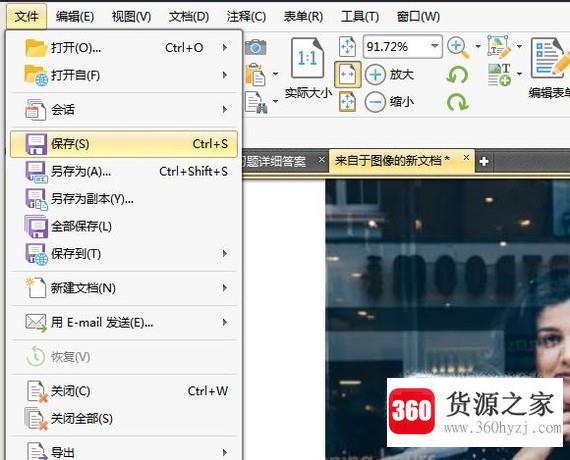This screenshot has height=460, width=570.
Task: Open the paste icon dropdown arrow
Action: [276, 74]
